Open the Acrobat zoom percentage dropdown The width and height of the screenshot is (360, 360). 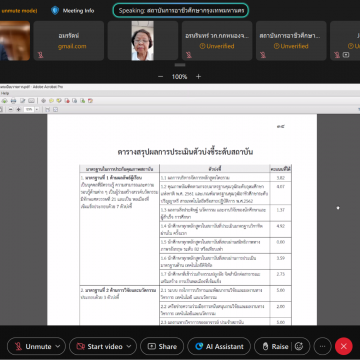click(x=37, y=110)
